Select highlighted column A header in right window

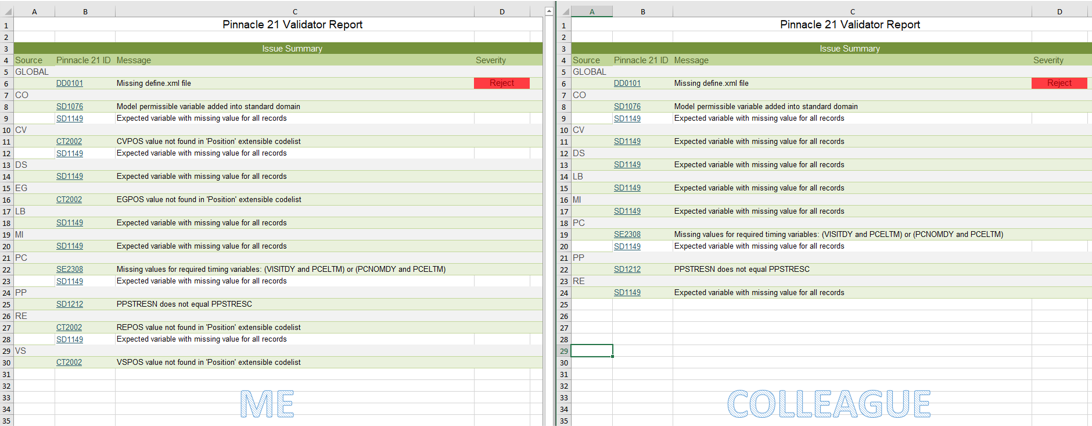coord(592,11)
